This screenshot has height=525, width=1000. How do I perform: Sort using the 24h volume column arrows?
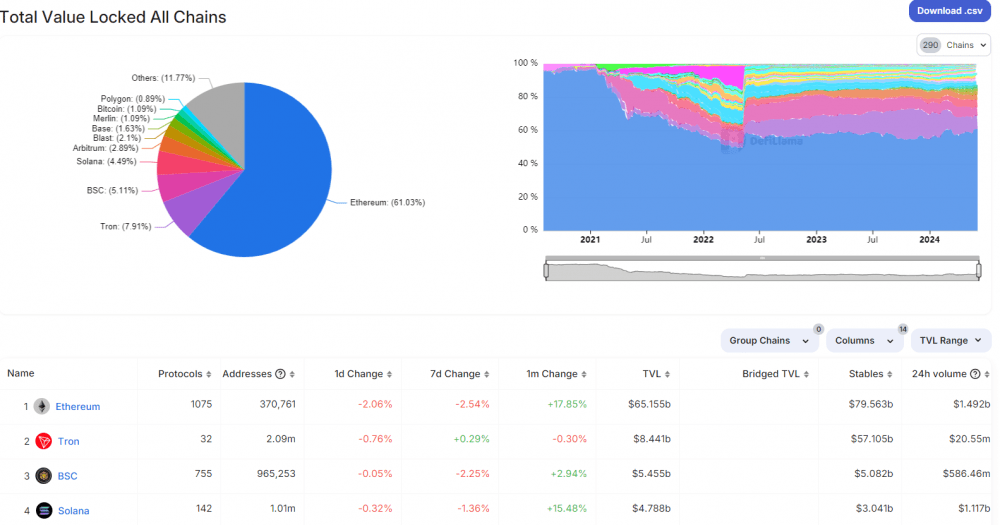pyautogui.click(x=987, y=374)
